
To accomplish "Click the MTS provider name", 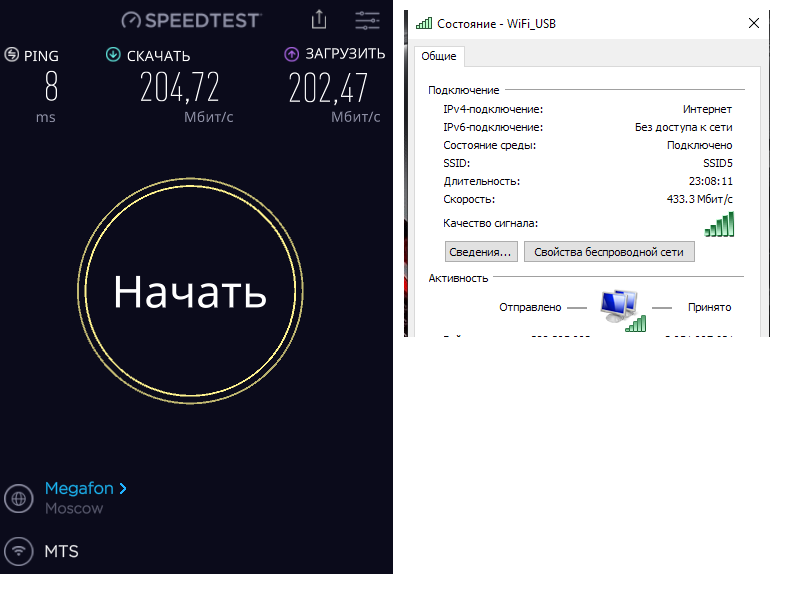I will coord(61,551).
